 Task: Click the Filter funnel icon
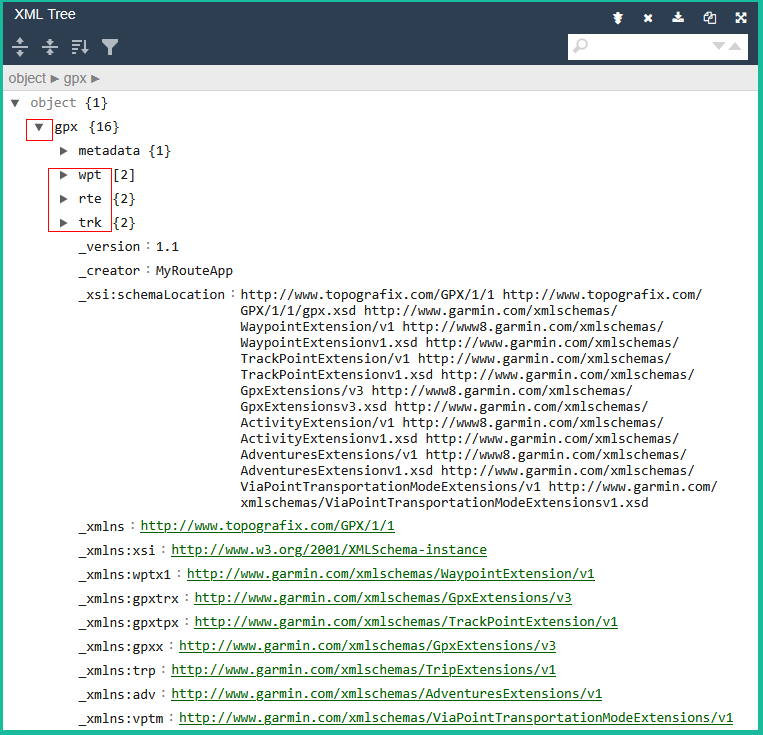(x=110, y=47)
